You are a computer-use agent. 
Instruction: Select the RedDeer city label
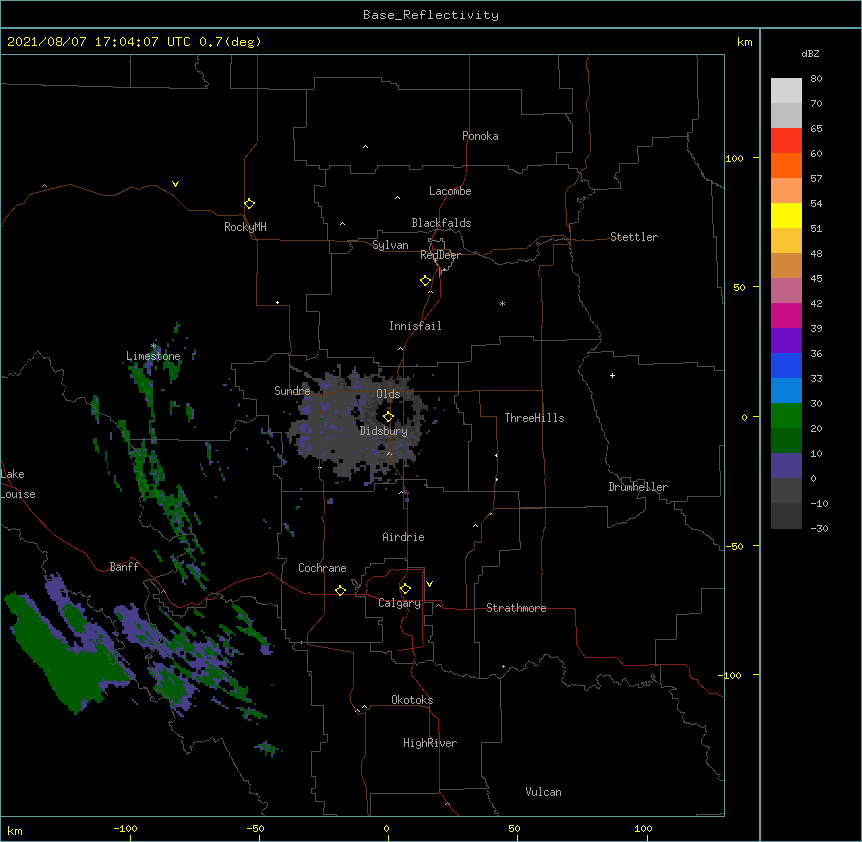[x=440, y=255]
